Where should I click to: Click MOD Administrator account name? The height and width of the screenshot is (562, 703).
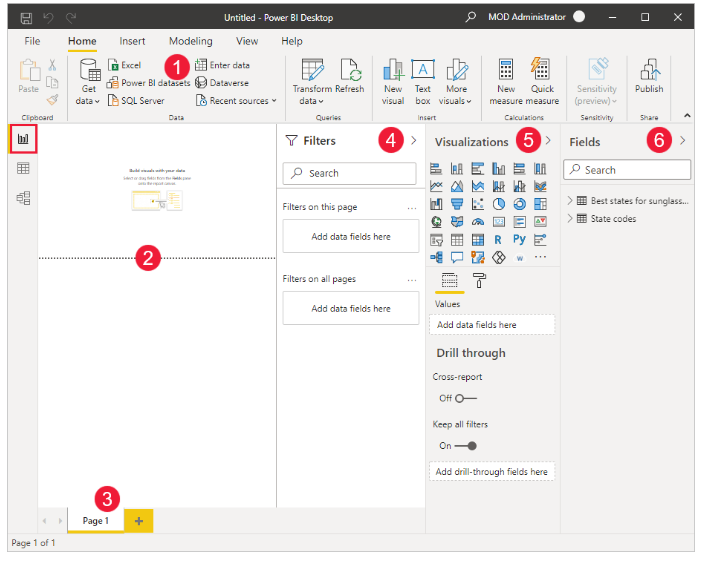[527, 17]
